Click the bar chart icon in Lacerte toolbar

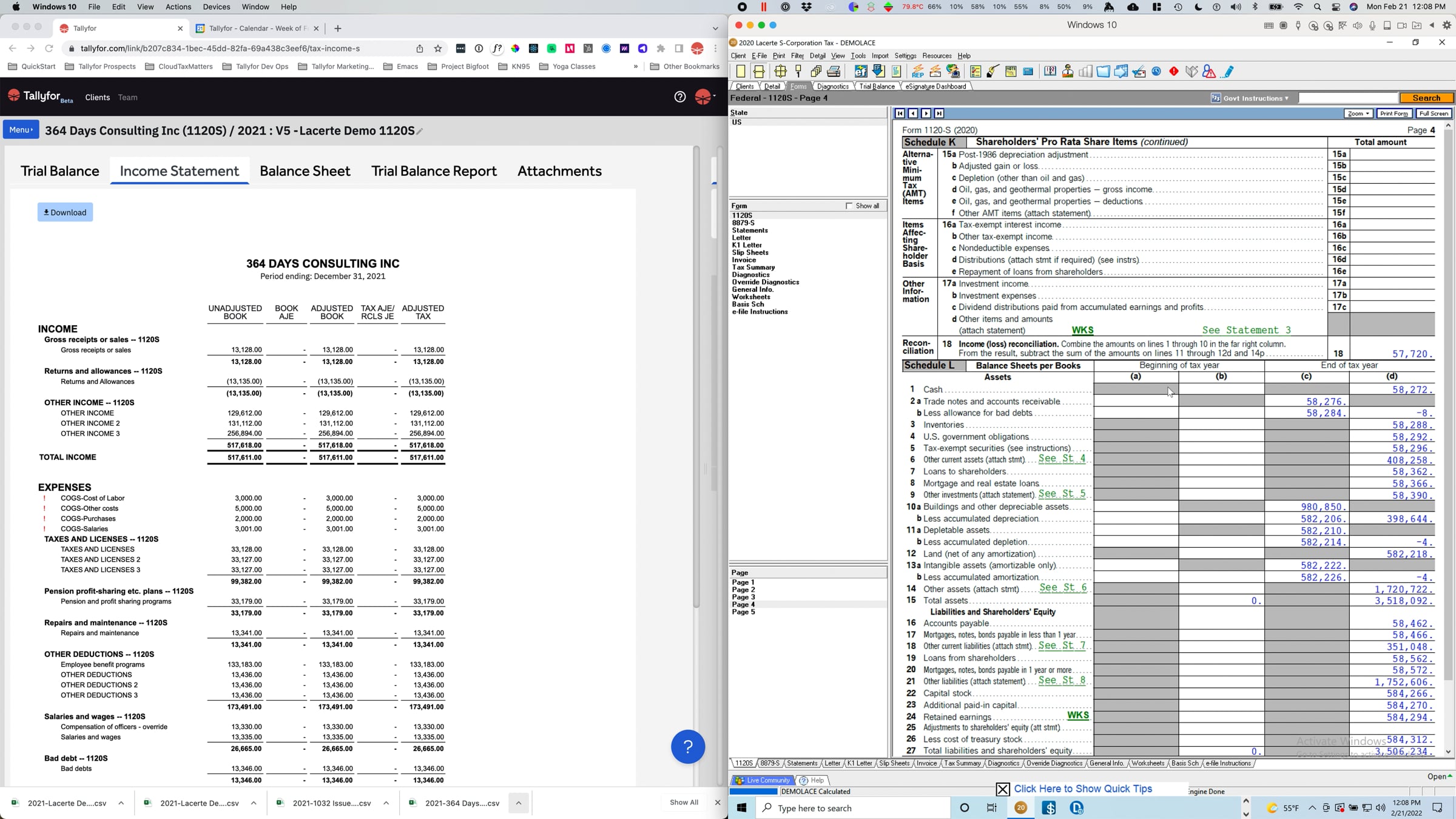pos(1085,72)
